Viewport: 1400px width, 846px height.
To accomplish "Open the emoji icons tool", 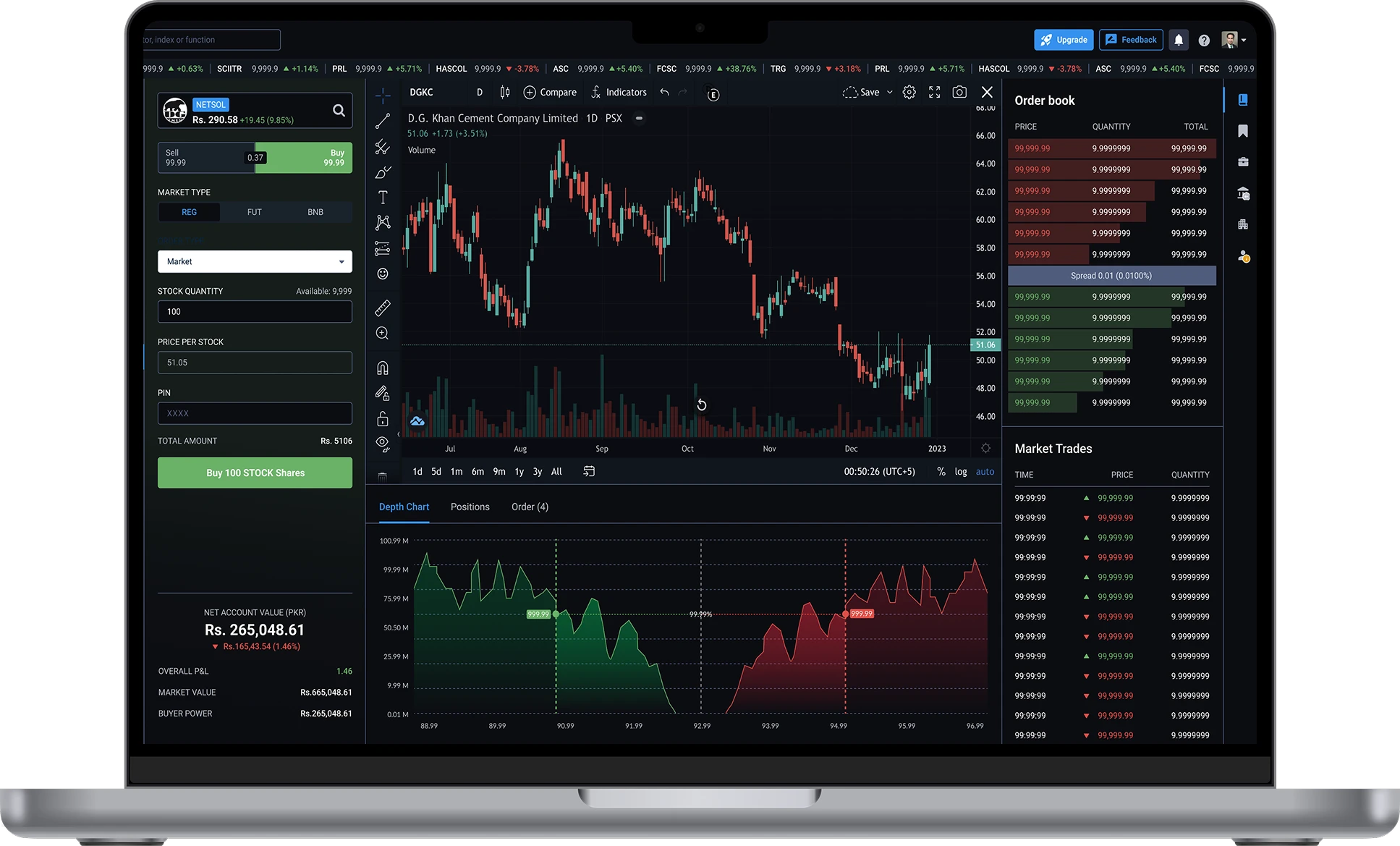I will pos(383,274).
